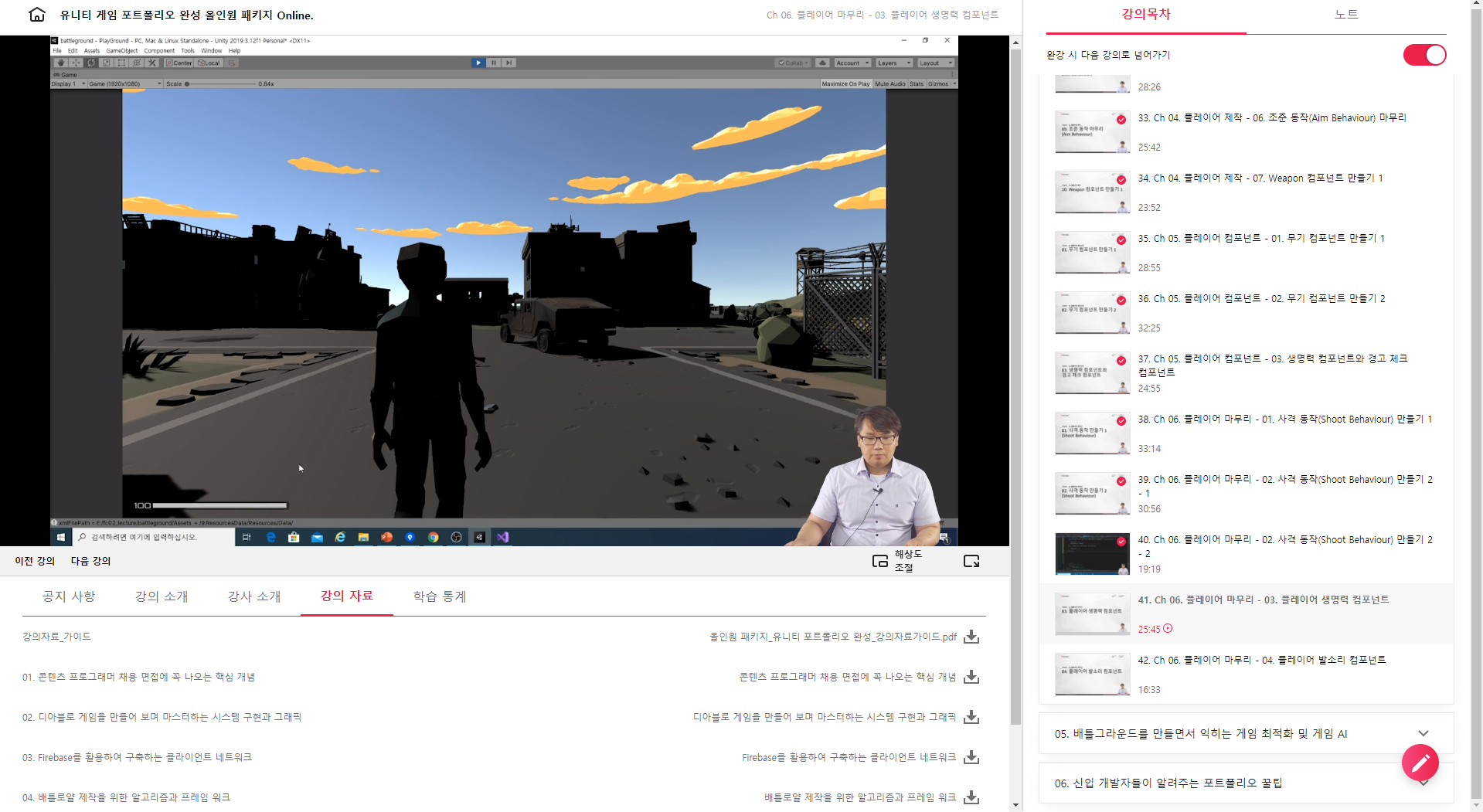
Task: Open Game (1920x1080) resolution dropdown
Action: (125, 83)
